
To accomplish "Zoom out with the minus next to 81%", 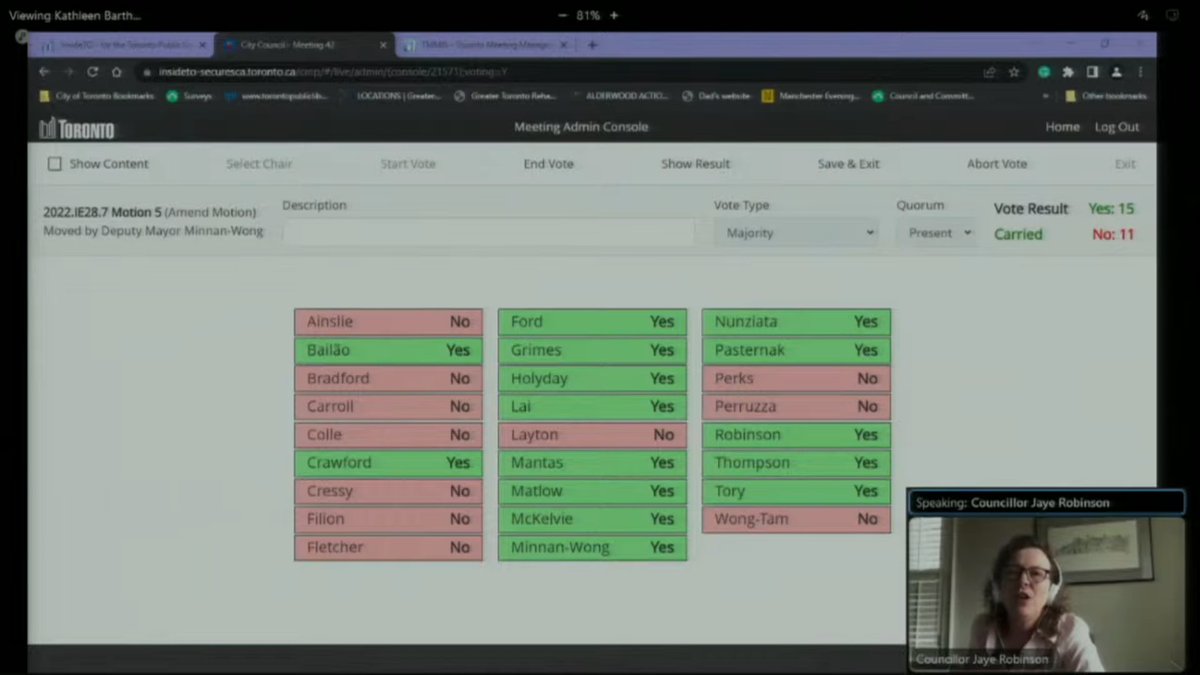I will (564, 16).
